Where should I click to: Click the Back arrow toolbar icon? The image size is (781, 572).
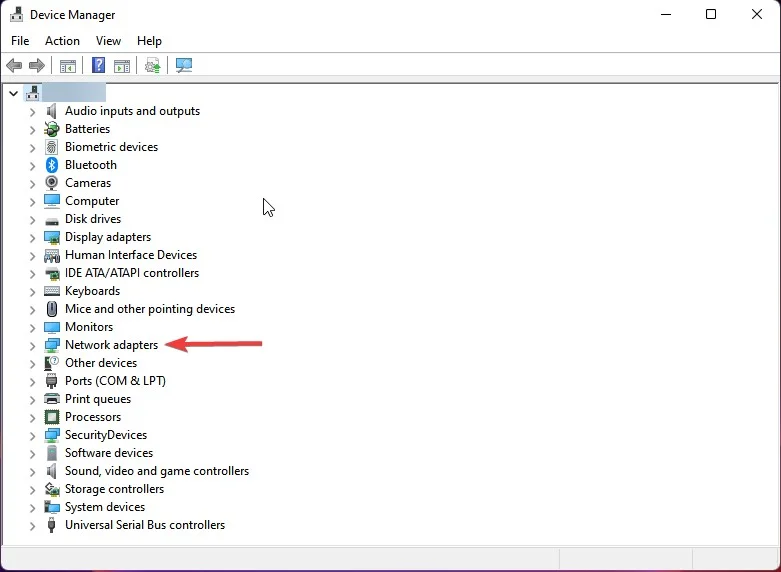(x=14, y=65)
